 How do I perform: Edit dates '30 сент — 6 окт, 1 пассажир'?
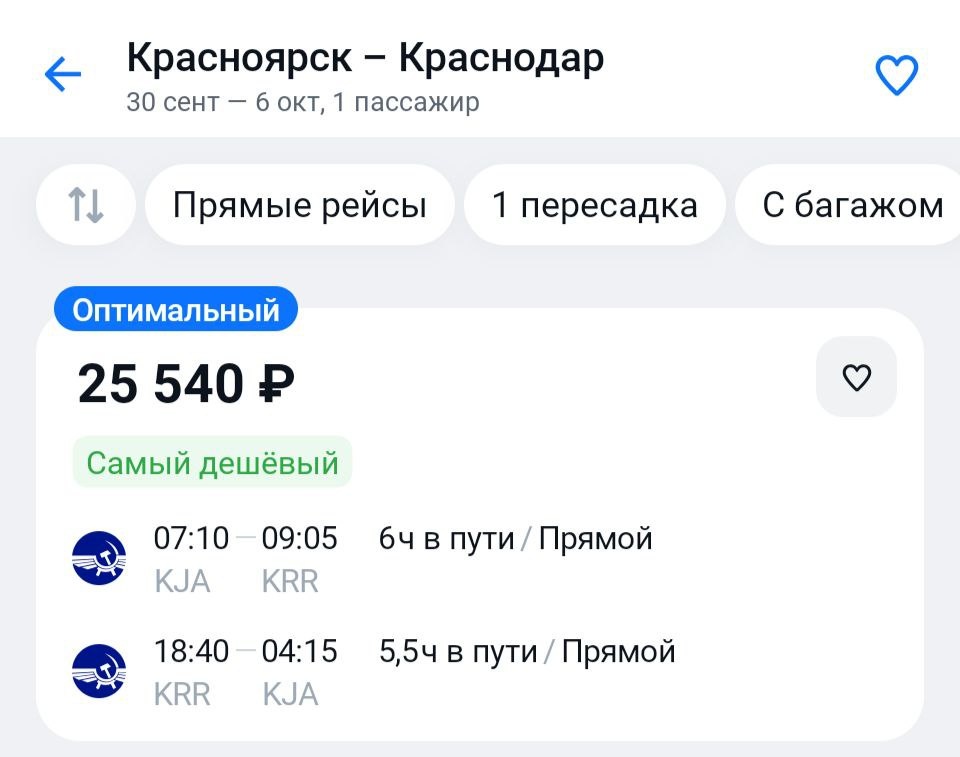(x=303, y=102)
